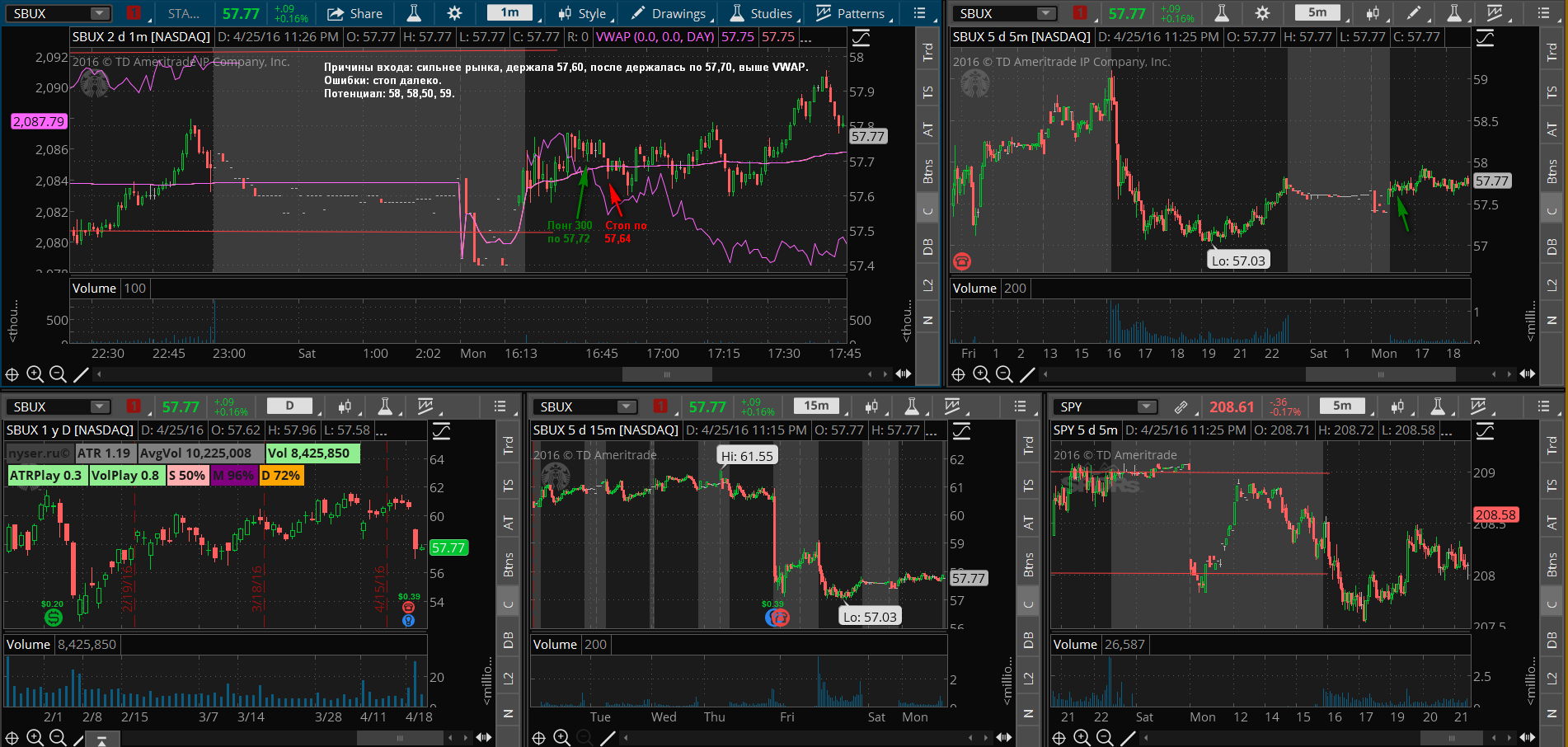Zoom in on the SBUX 15m chart
The image size is (1568, 747).
pyautogui.click(x=561, y=737)
